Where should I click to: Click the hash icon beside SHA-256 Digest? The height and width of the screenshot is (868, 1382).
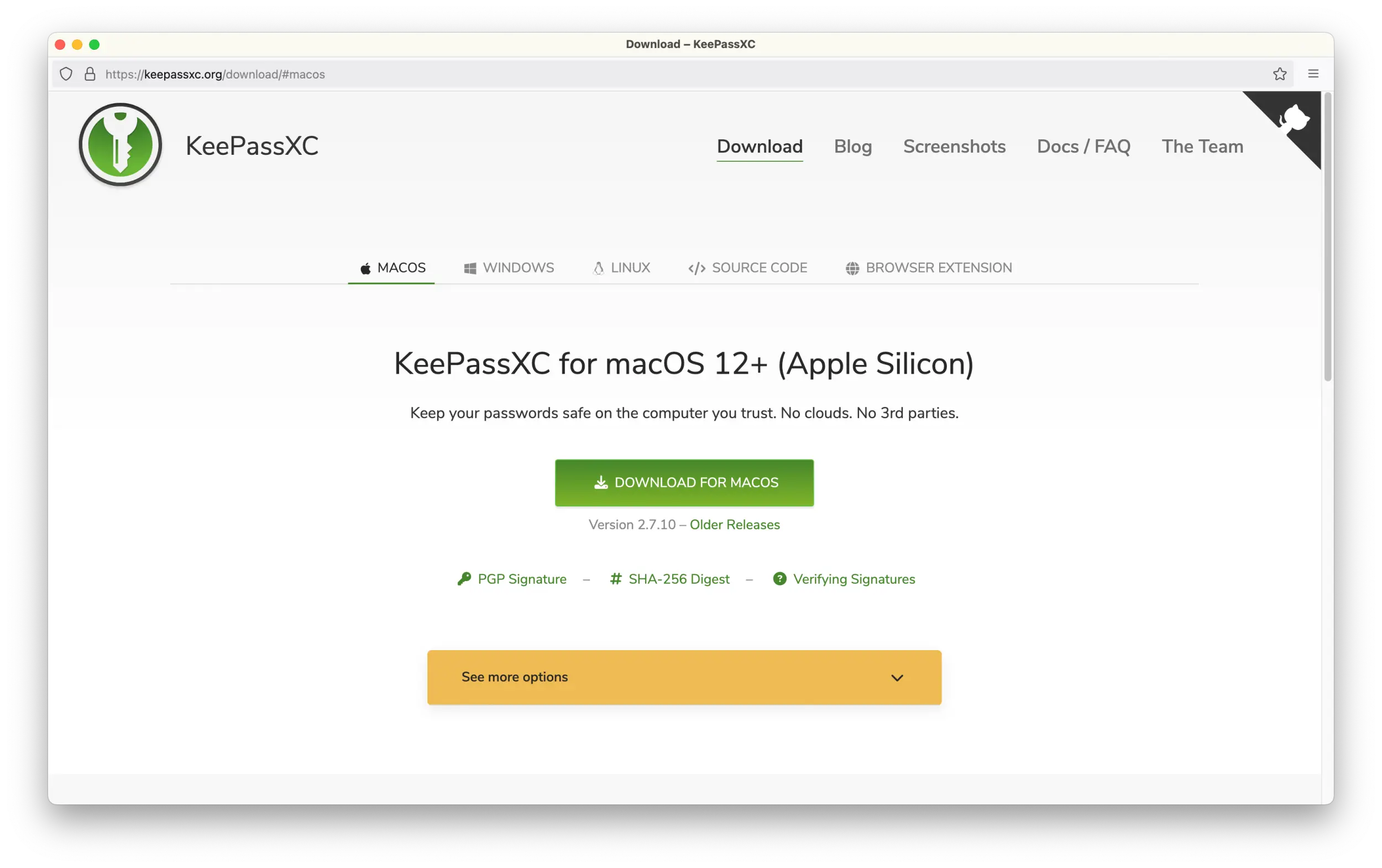[616, 579]
